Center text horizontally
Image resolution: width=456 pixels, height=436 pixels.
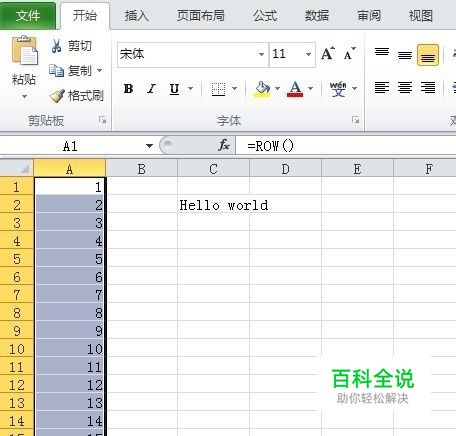[x=405, y=88]
